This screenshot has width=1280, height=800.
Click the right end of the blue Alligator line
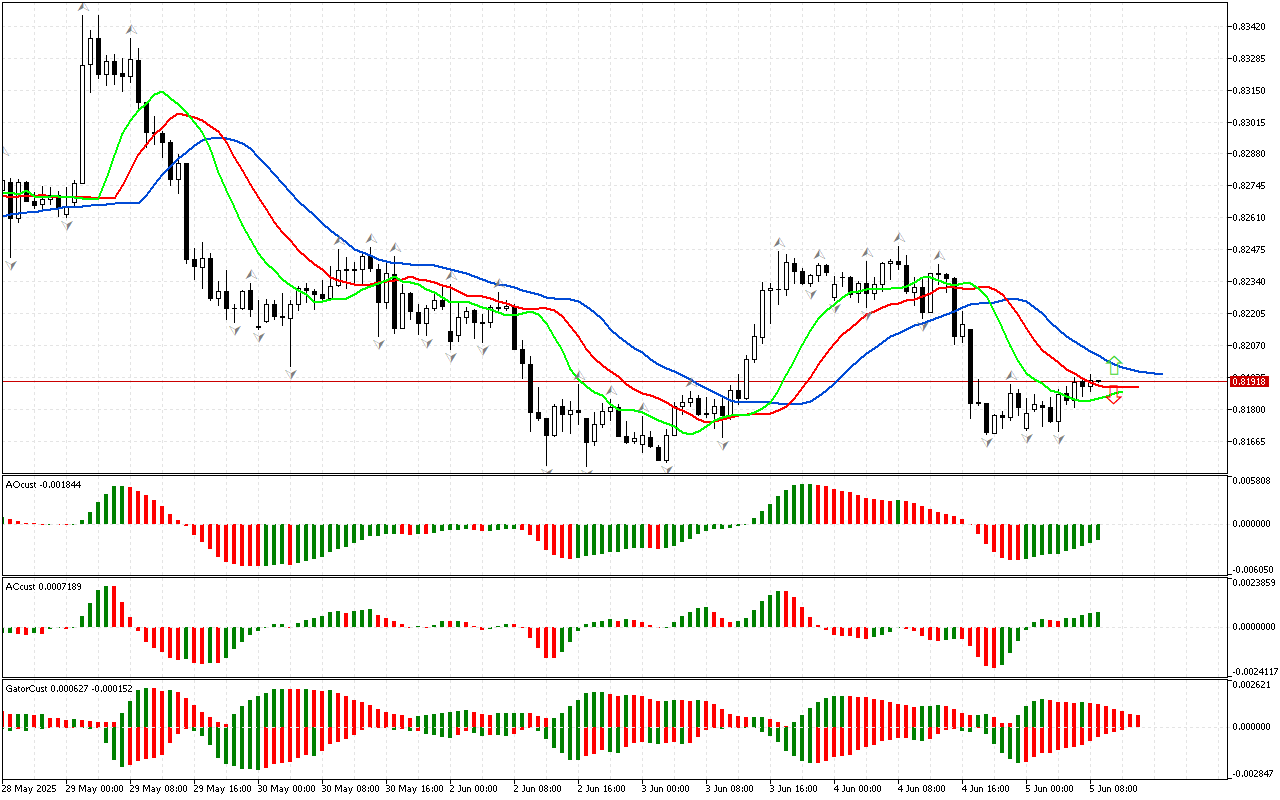tap(1160, 374)
